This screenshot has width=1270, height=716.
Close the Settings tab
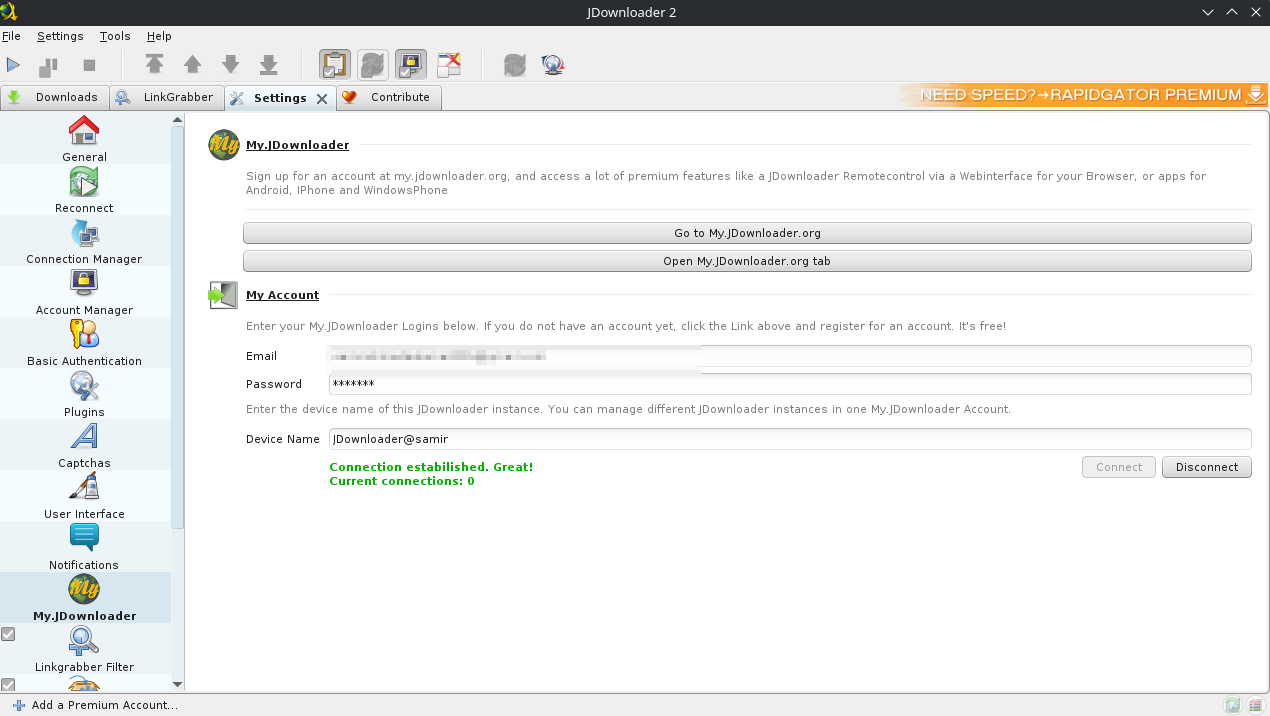[322, 98]
